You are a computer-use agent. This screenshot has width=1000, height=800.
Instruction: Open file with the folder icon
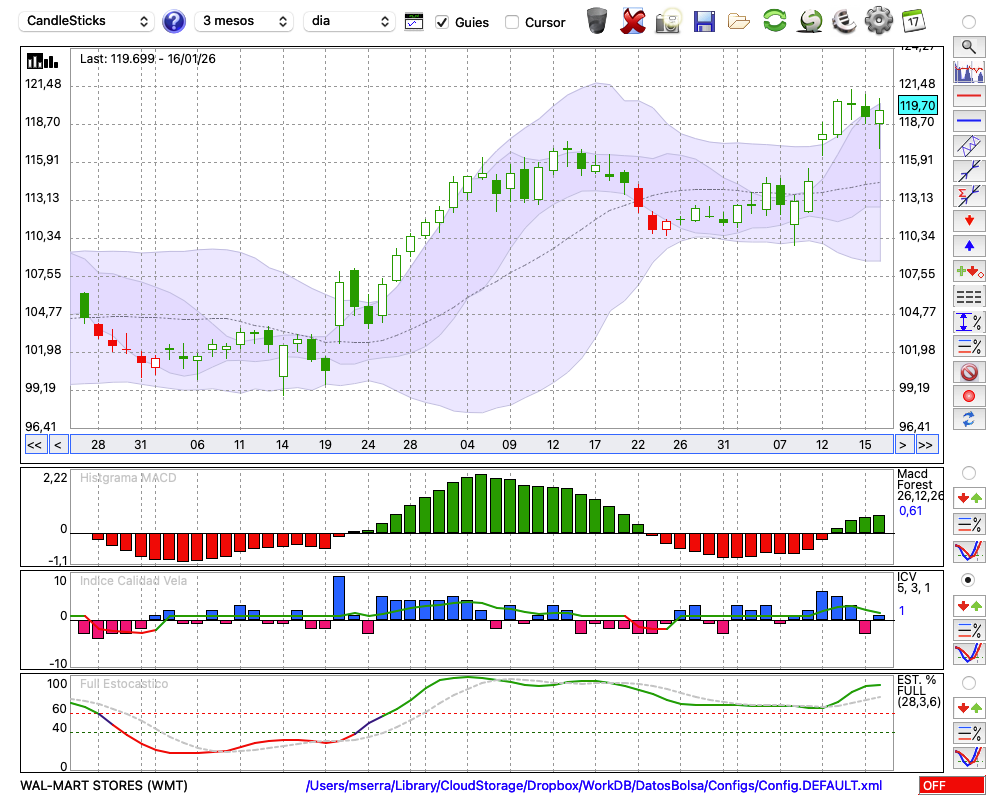[x=739, y=22]
